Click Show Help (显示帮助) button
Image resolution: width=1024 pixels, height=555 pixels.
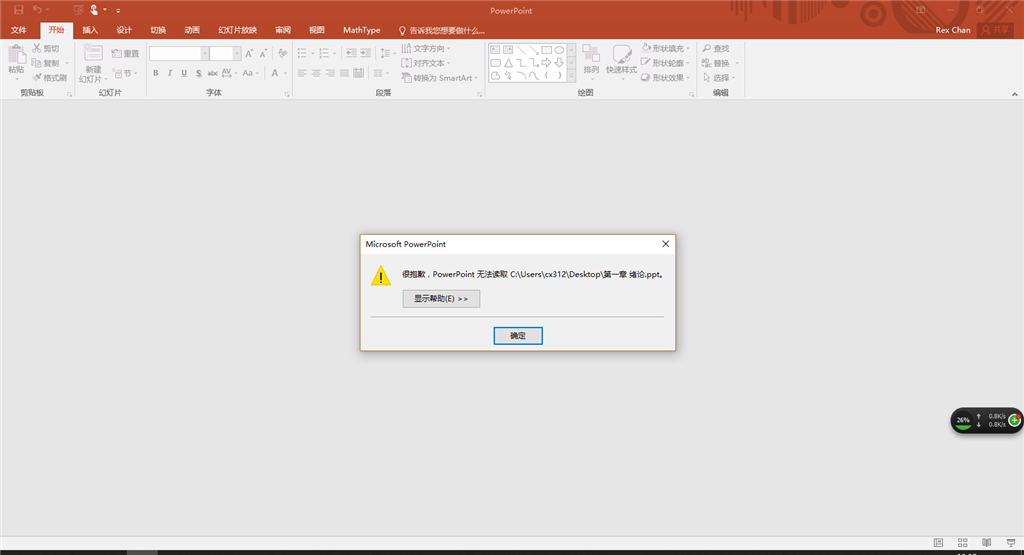441,298
